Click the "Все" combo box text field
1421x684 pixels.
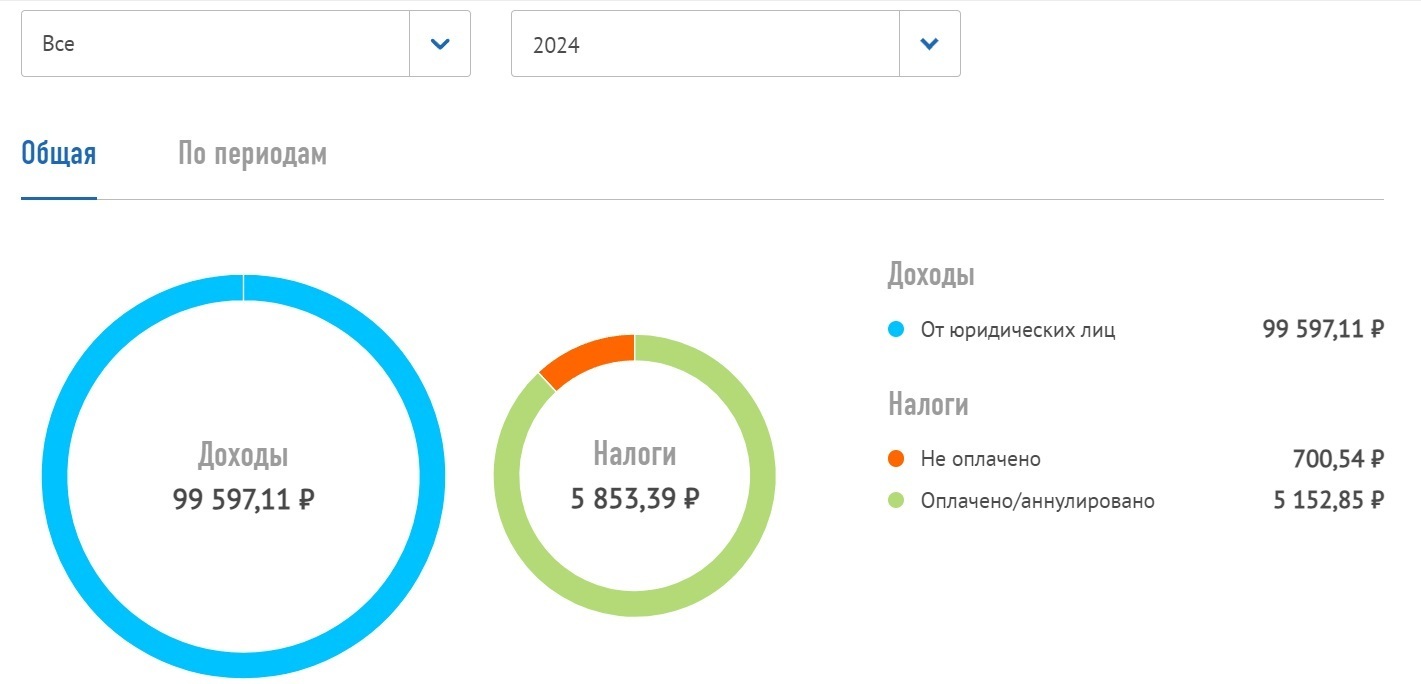pos(215,44)
